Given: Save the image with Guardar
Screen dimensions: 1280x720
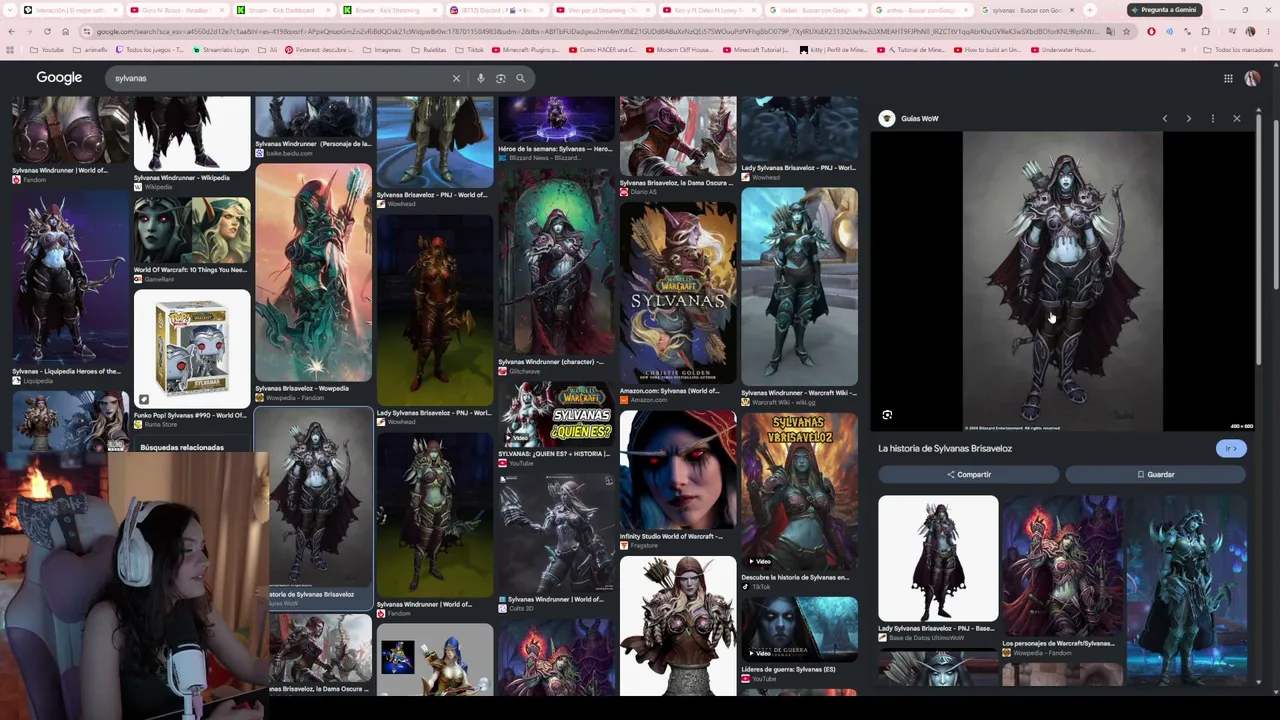Looking at the screenshot, I should click(1155, 474).
